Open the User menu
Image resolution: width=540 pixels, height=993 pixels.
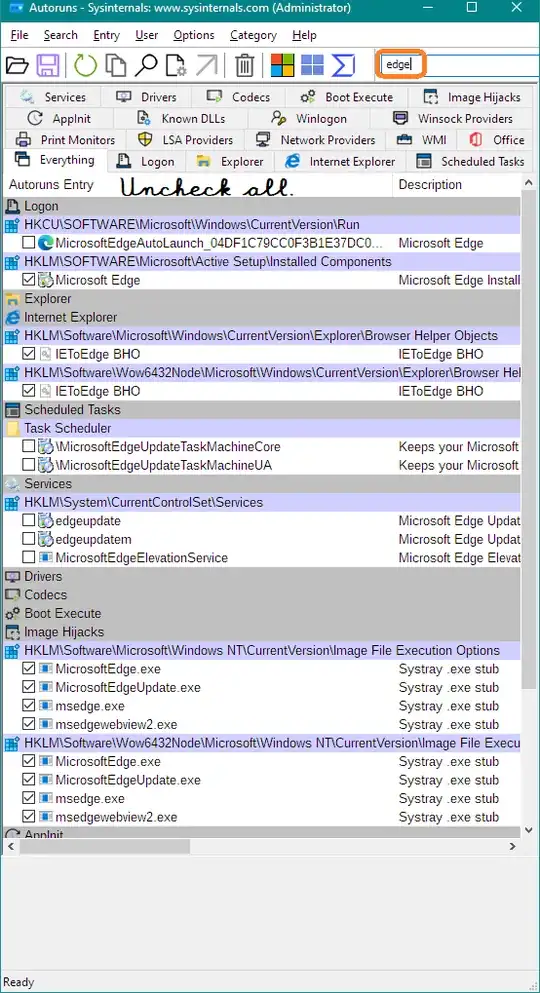[x=147, y=35]
